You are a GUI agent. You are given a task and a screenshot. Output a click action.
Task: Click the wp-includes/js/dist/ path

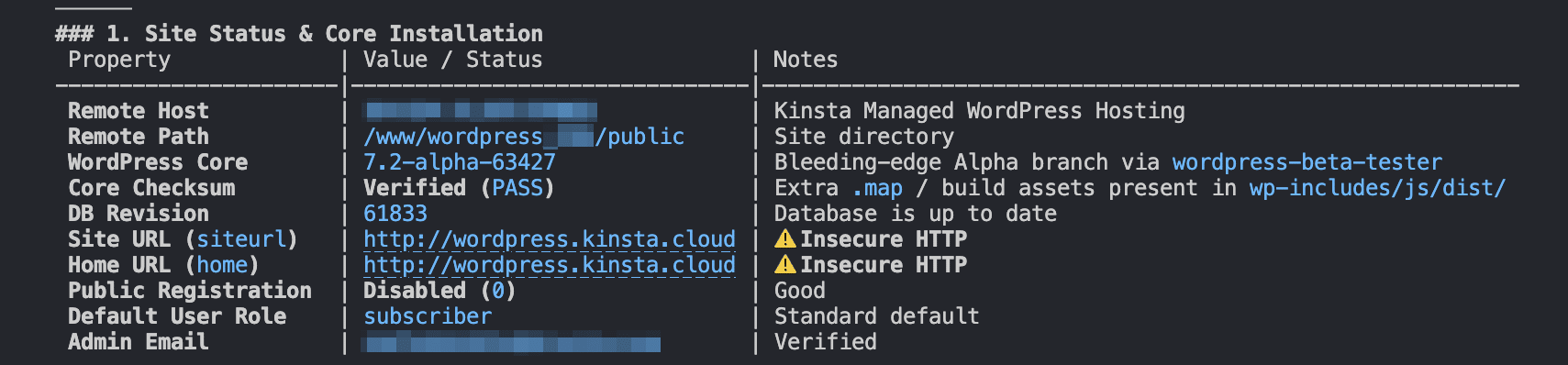(x=1377, y=188)
